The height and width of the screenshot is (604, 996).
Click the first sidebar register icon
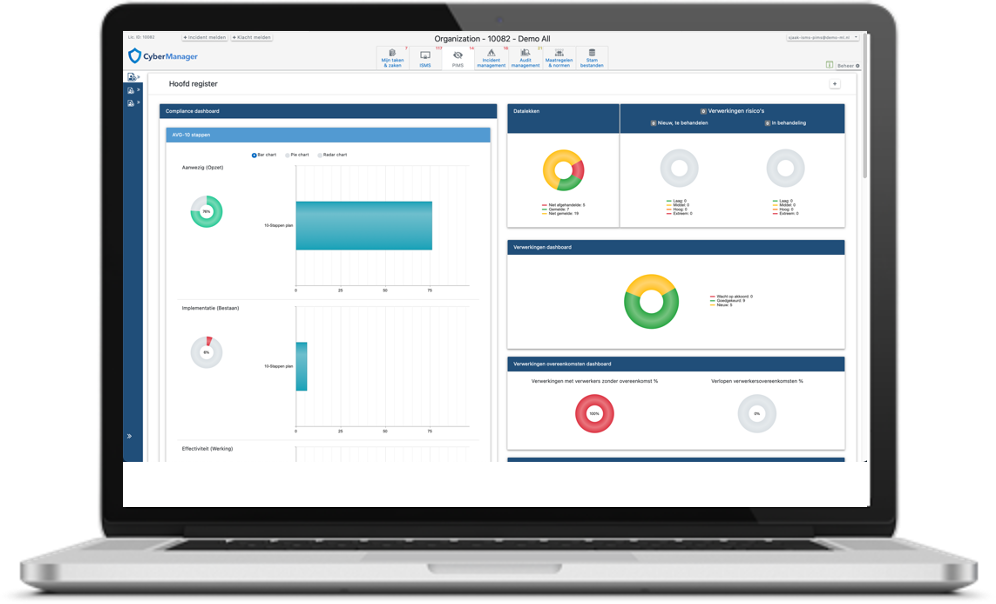[x=132, y=77]
